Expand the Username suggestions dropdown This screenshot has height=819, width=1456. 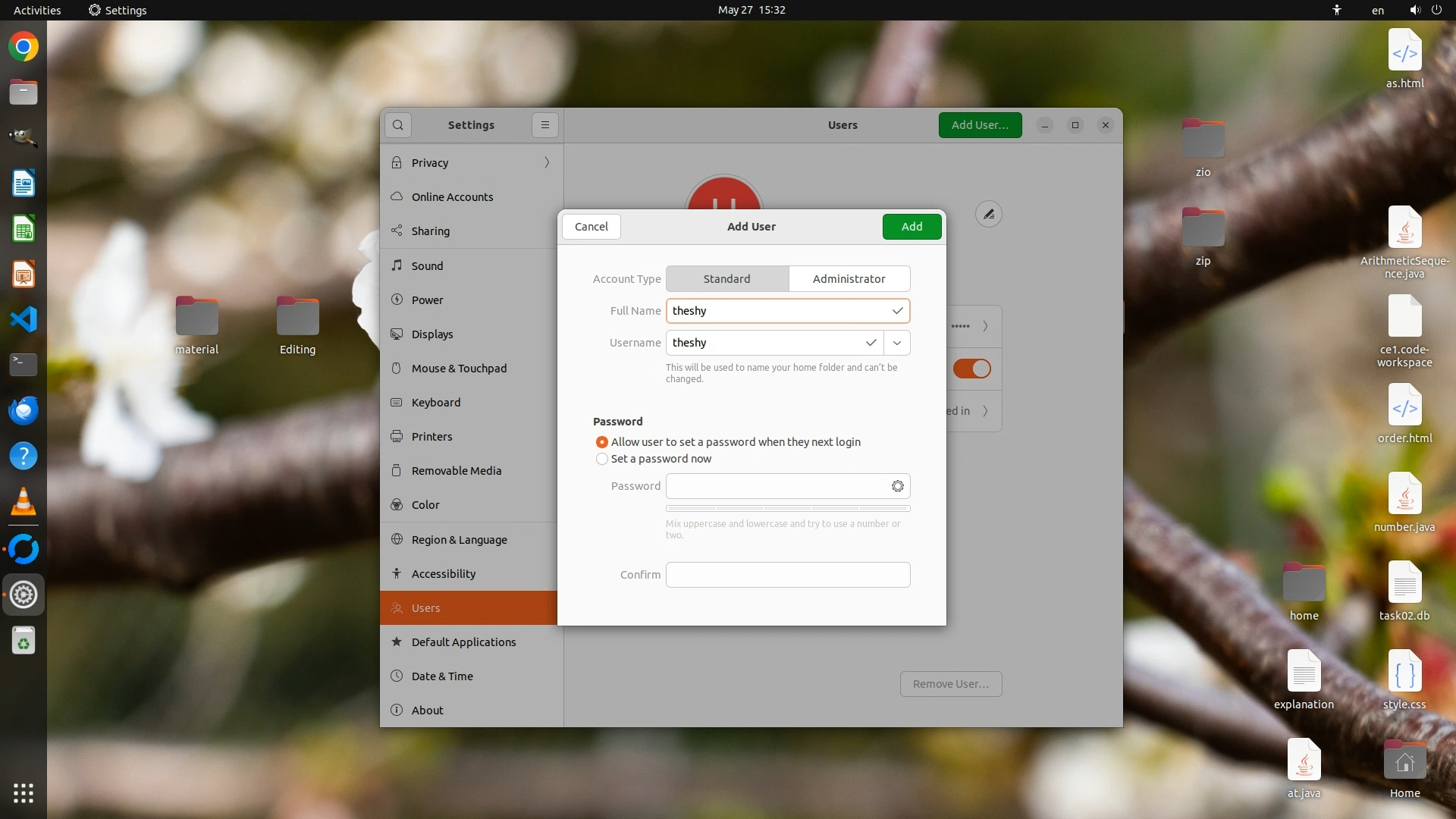coord(897,343)
